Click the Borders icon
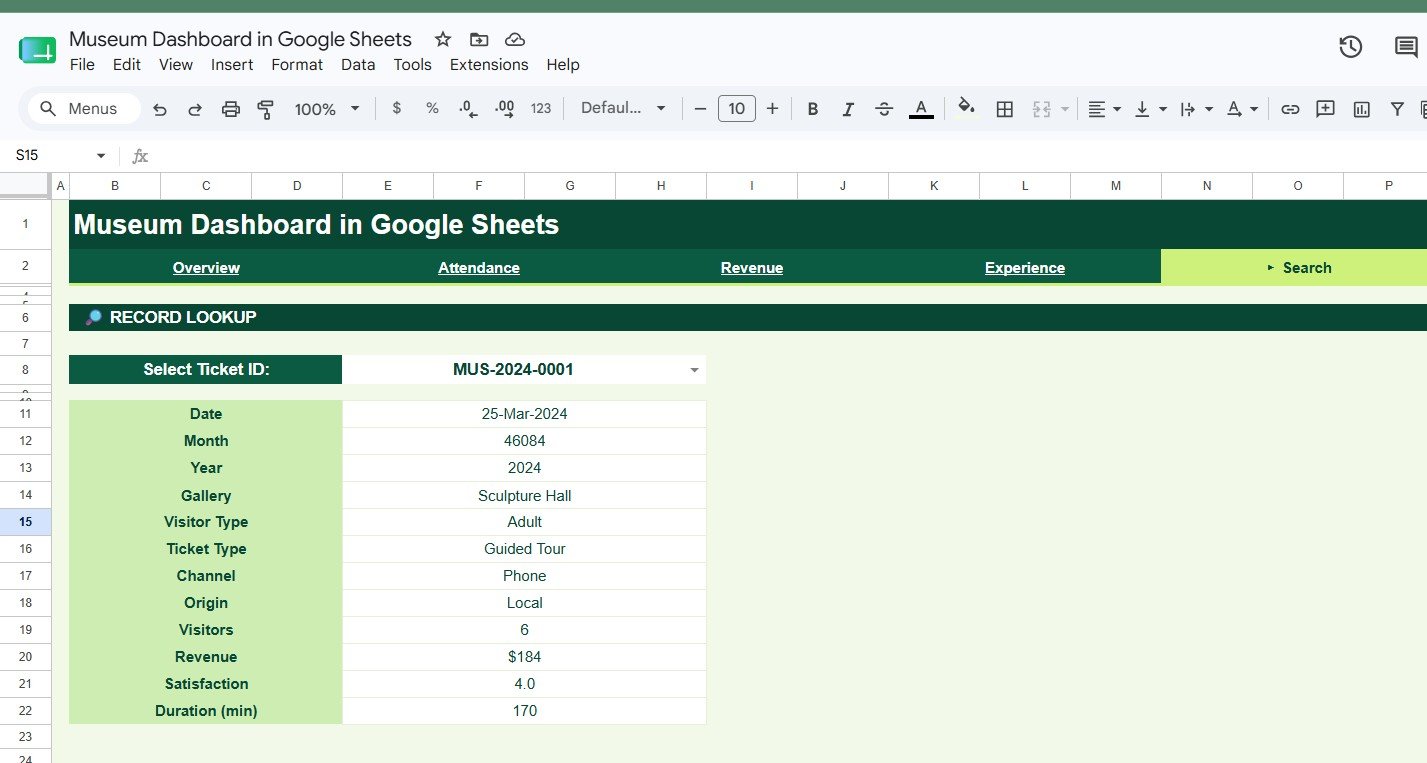 tap(1005, 109)
